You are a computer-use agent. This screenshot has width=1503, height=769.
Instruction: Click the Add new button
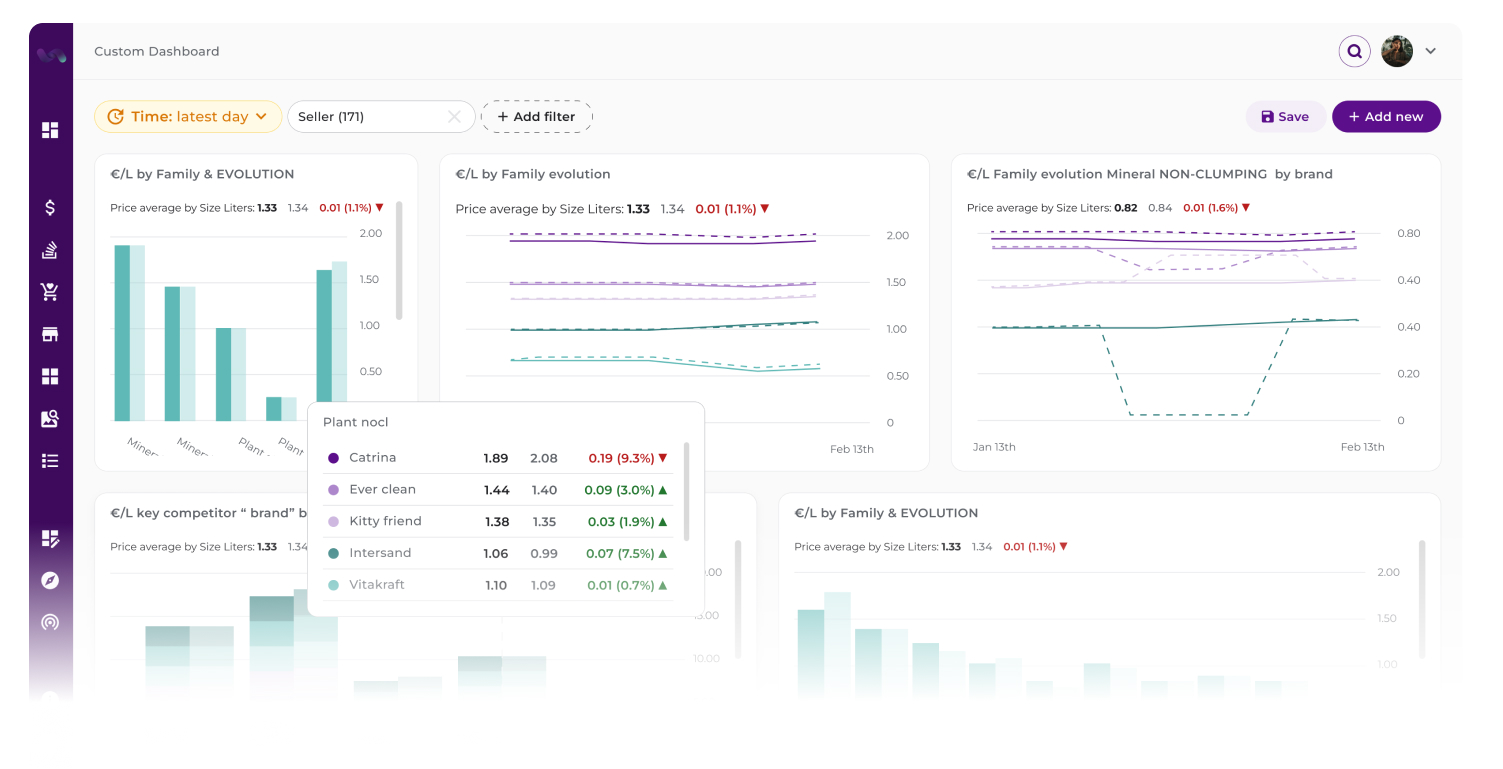(x=1386, y=116)
